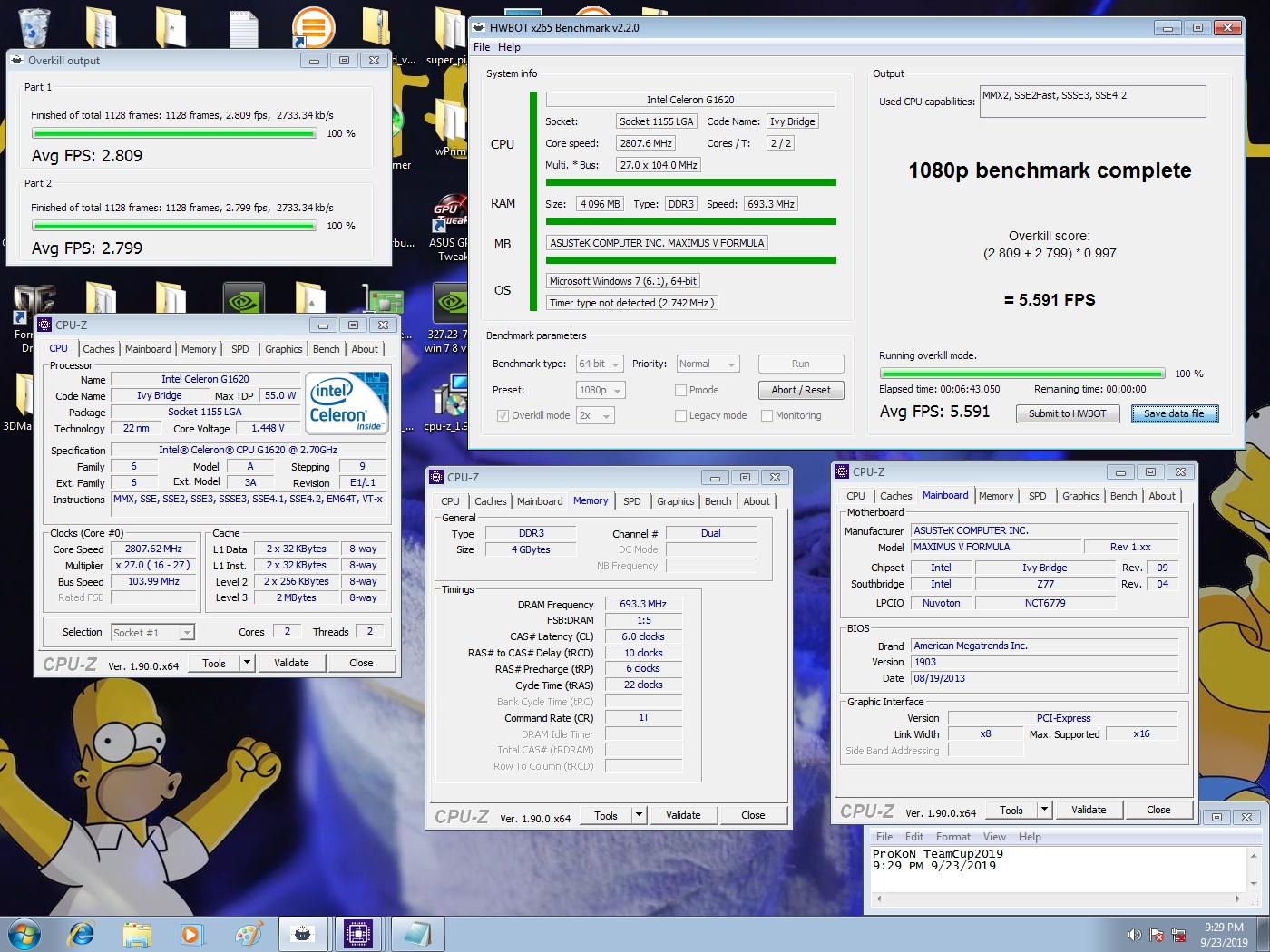
Task: Open the Benchmark type 64-bit dropdown
Action: [x=600, y=364]
